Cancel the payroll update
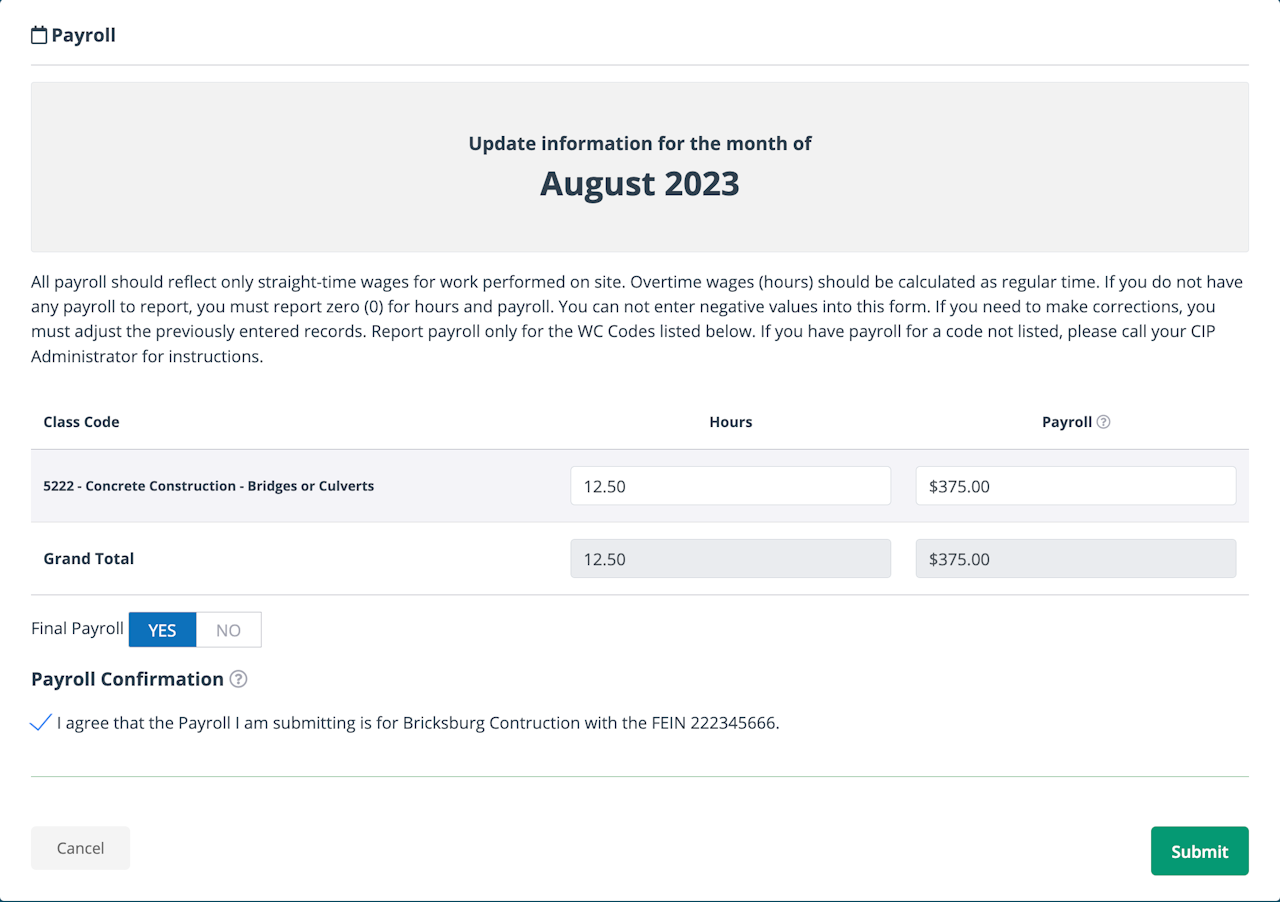The height and width of the screenshot is (902, 1280). (80, 848)
